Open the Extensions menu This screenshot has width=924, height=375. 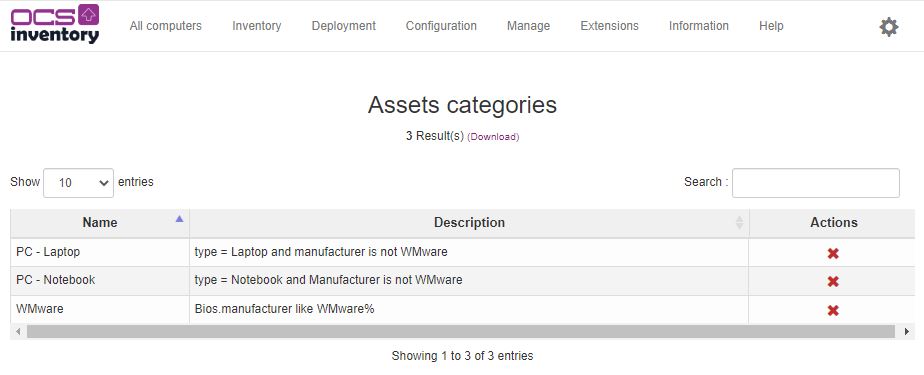[609, 26]
